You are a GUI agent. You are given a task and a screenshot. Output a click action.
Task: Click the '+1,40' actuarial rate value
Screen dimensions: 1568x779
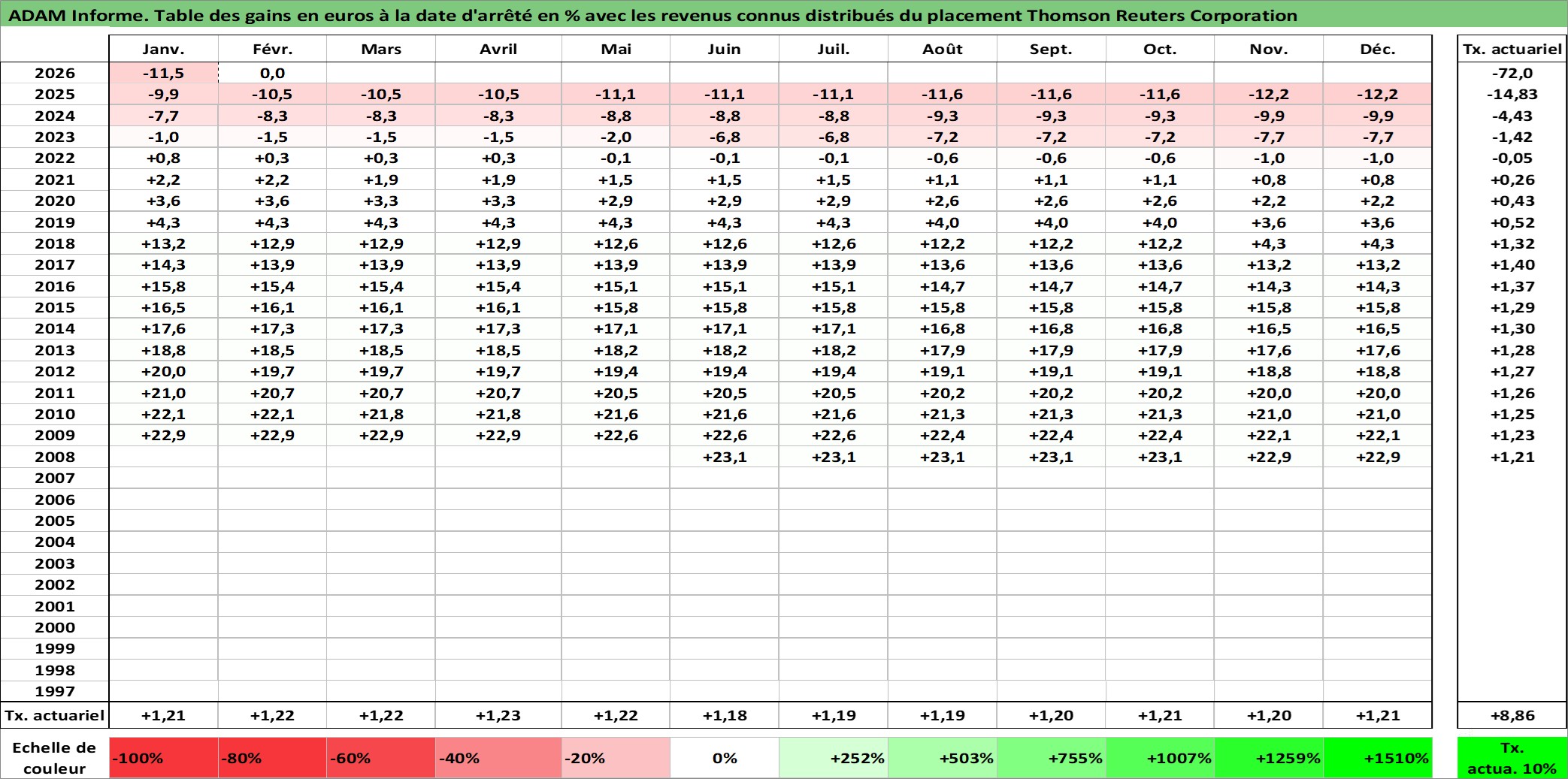pos(1512,264)
